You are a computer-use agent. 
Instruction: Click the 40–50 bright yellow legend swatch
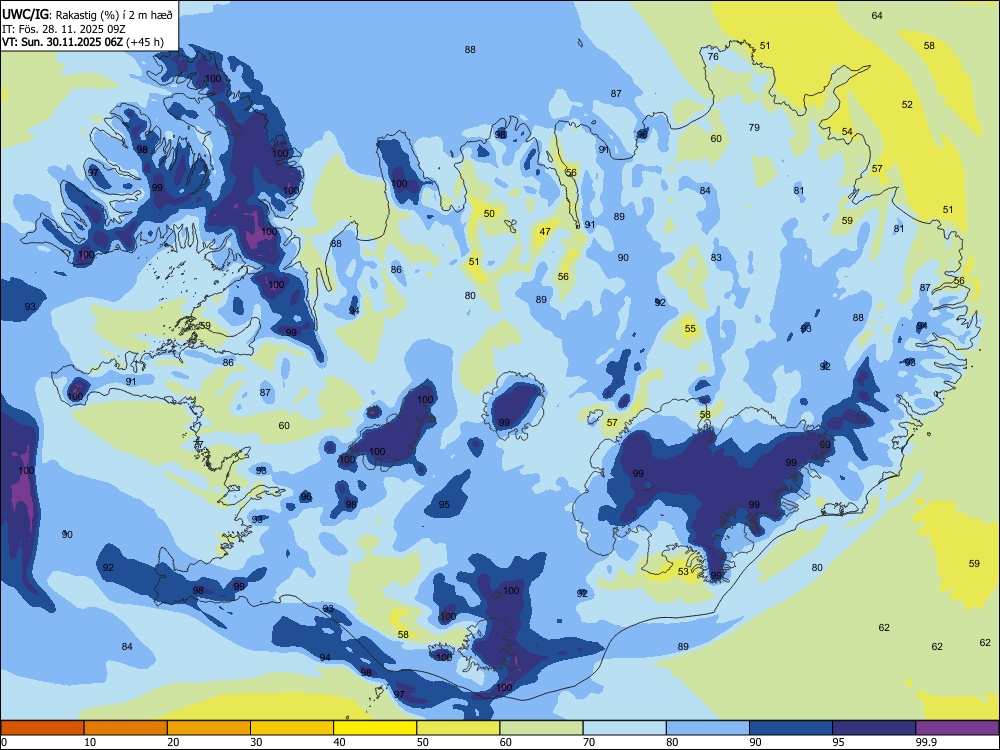click(375, 728)
